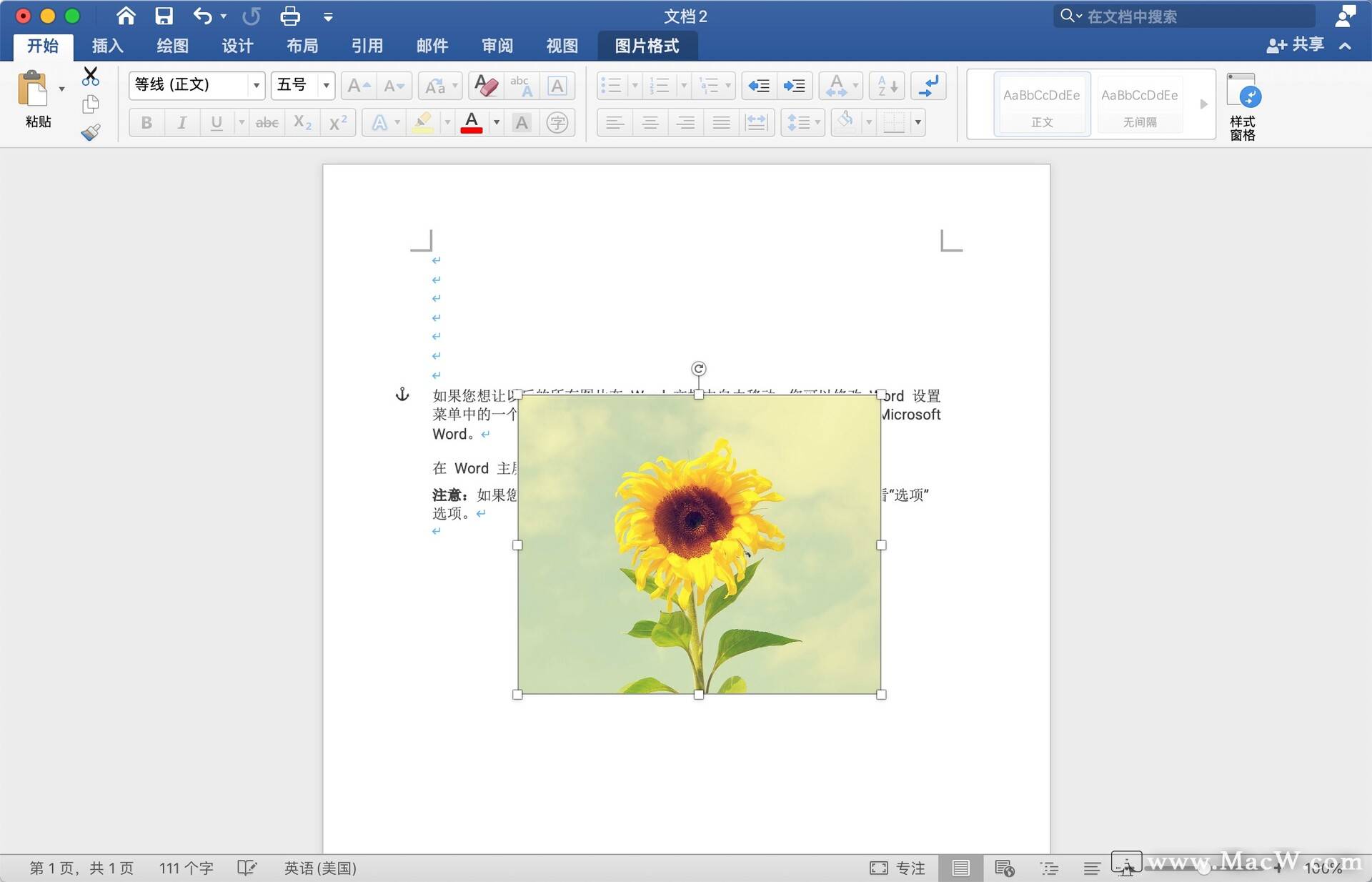
Task: Select the Format Painter tool
Action: [x=91, y=132]
